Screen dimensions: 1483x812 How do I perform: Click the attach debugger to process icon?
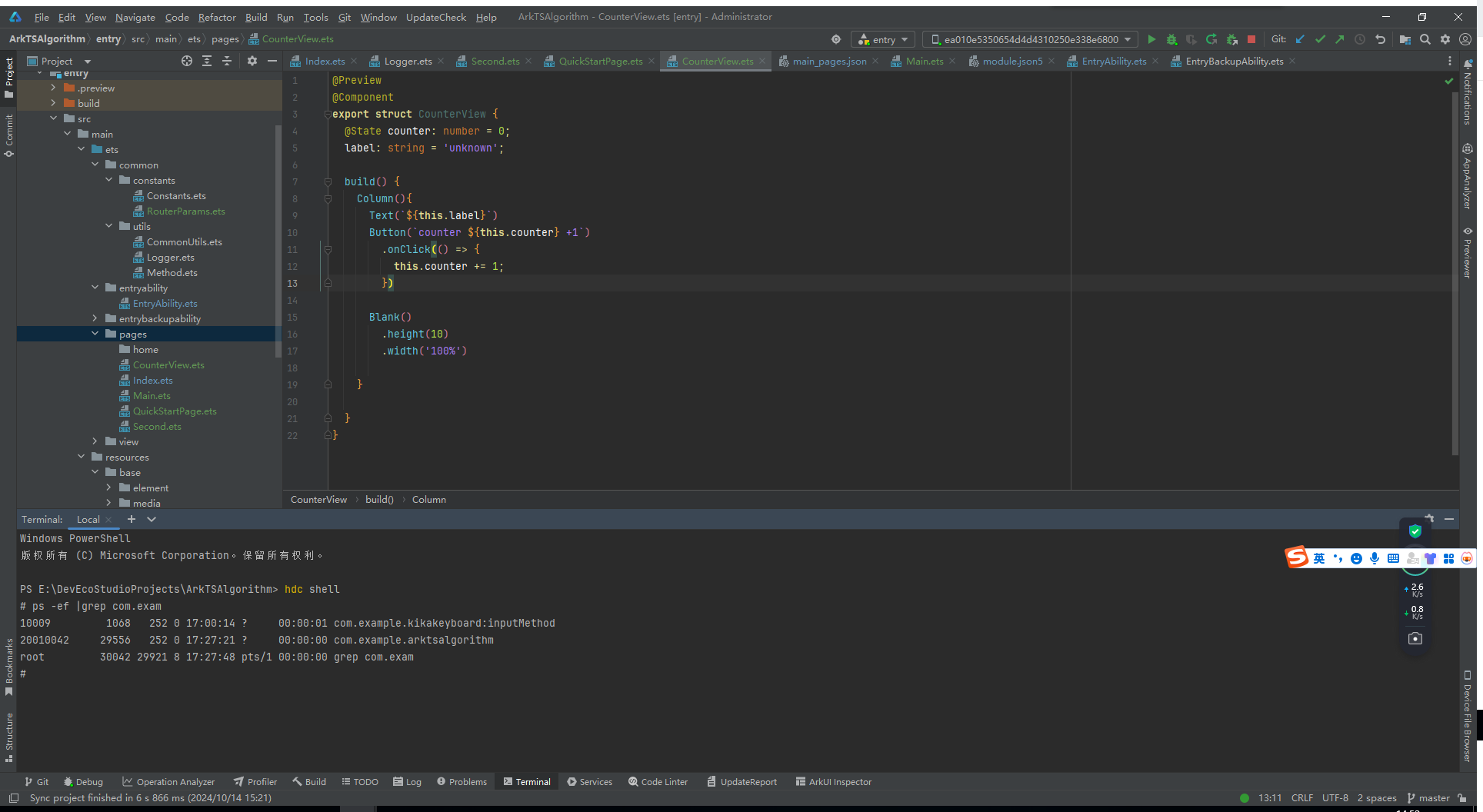click(1231, 39)
